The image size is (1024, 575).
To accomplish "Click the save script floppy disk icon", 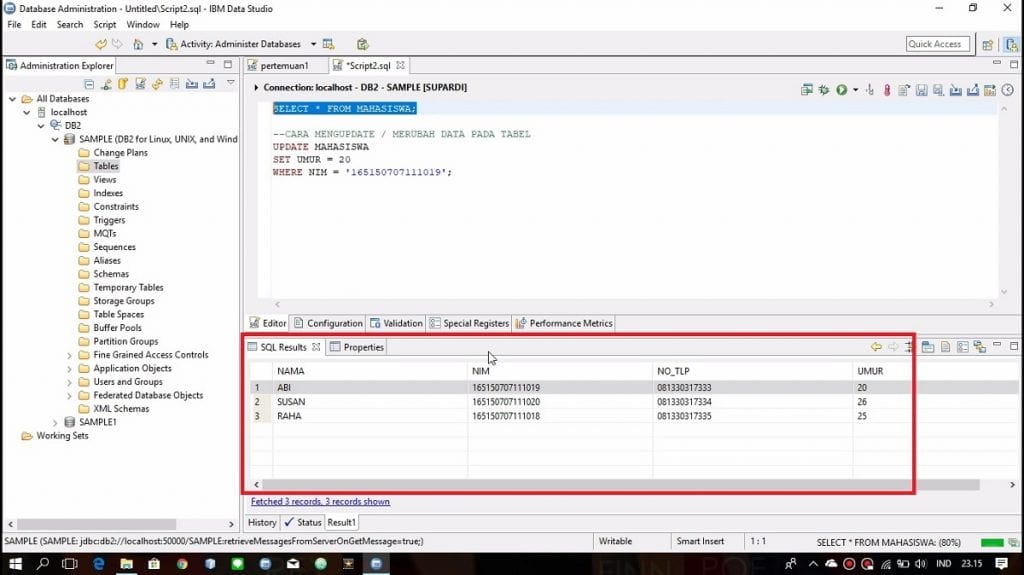I will tap(921, 90).
